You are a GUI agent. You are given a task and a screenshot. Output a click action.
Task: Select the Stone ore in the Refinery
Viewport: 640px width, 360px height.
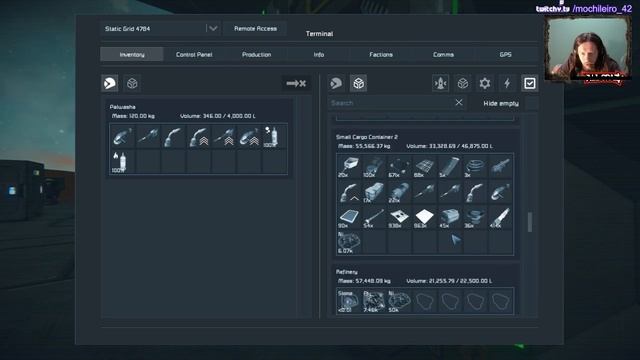[x=349, y=301]
